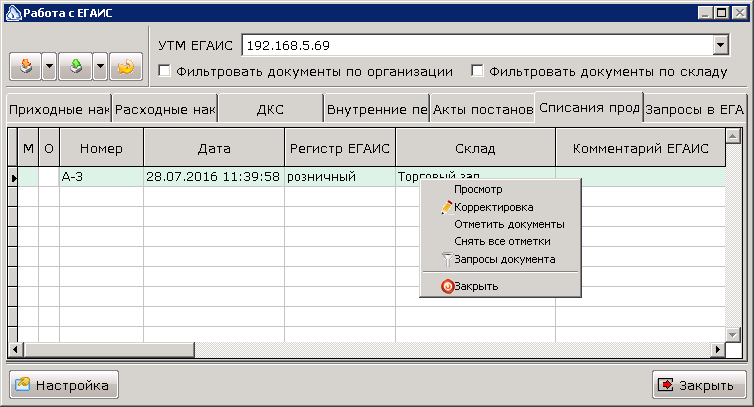Click the Комментарий ЕГАИС column header
This screenshot has height=407, width=754.
[x=641, y=149]
